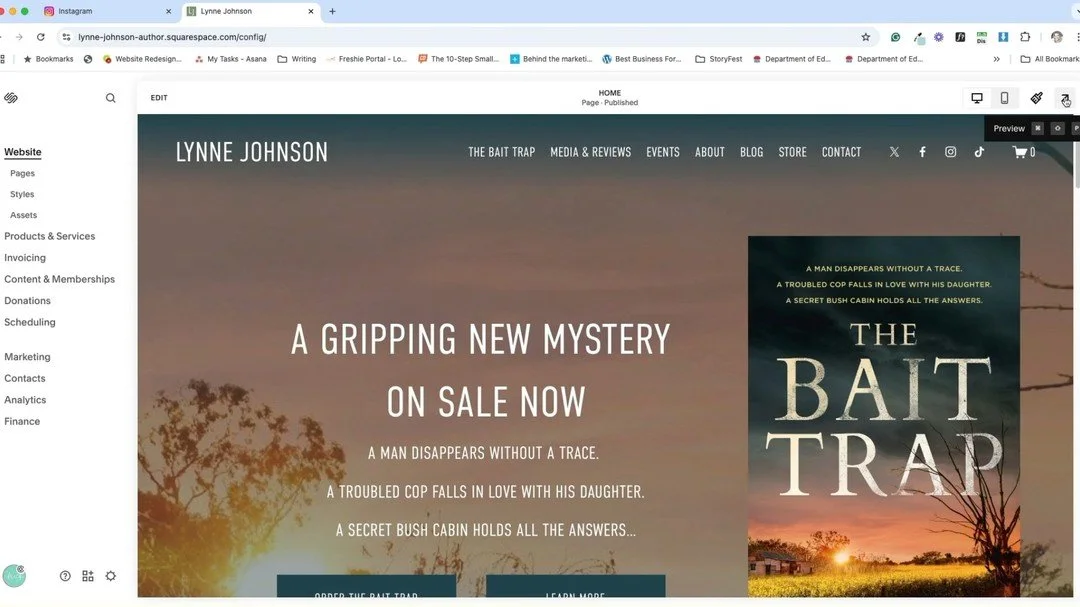Click the Preview expand arrow icon
This screenshot has height=607, width=1080.
1065,98
